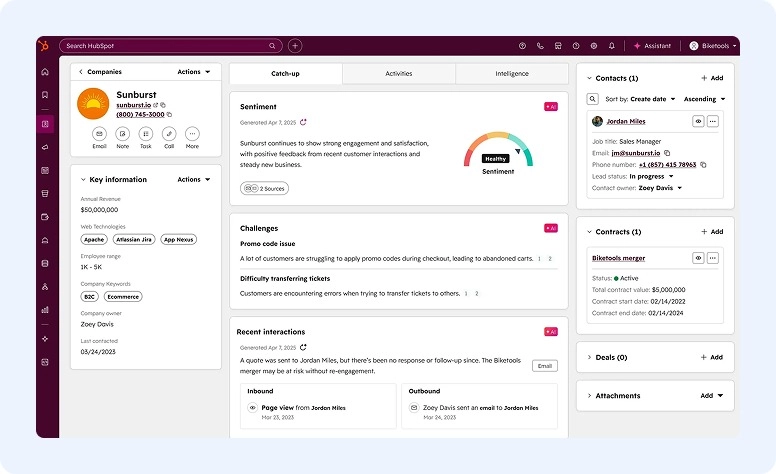Image resolution: width=776 pixels, height=474 pixels.
Task: Open the phone calling icon in top bar
Action: click(x=540, y=46)
